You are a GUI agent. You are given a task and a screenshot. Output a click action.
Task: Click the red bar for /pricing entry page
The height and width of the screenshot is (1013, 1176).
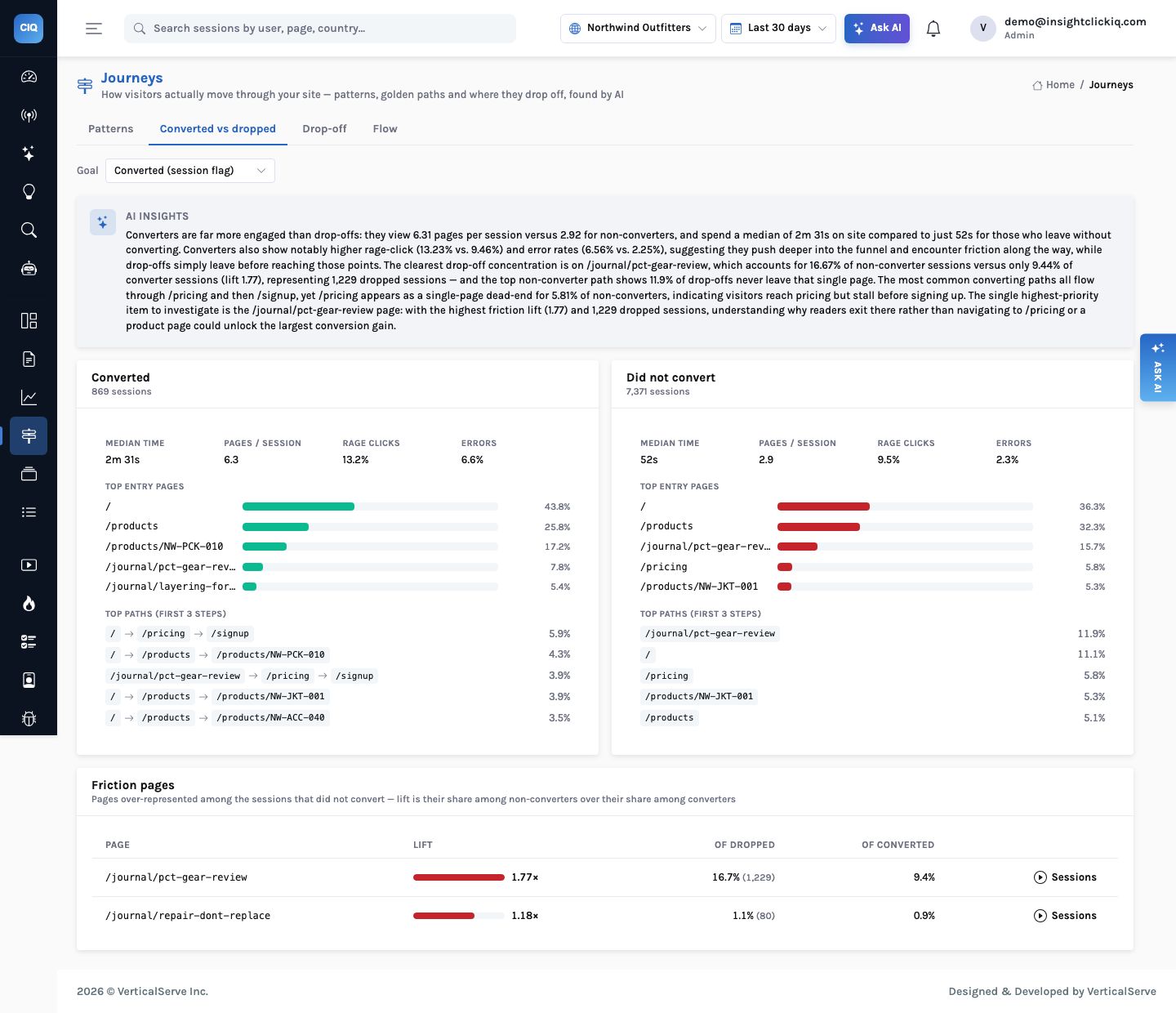coord(785,567)
